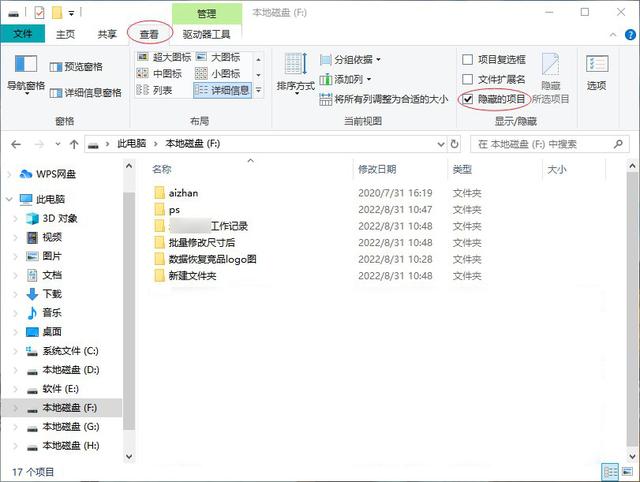640x482 pixels.
Task: Select List layout
Action: 154,90
